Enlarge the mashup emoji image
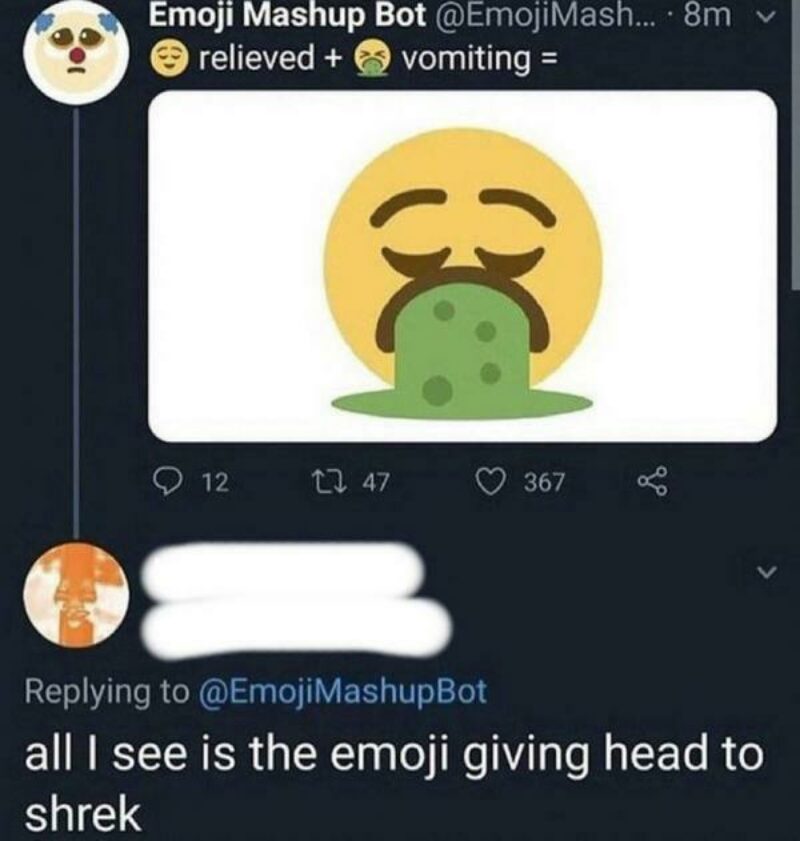Screen dimensions: 800x841 (462, 266)
